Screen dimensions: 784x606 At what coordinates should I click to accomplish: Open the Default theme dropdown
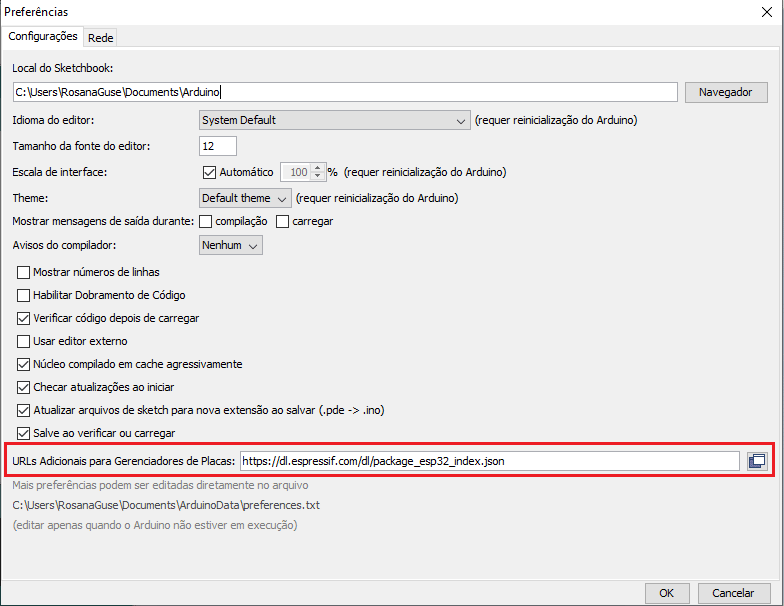point(245,198)
